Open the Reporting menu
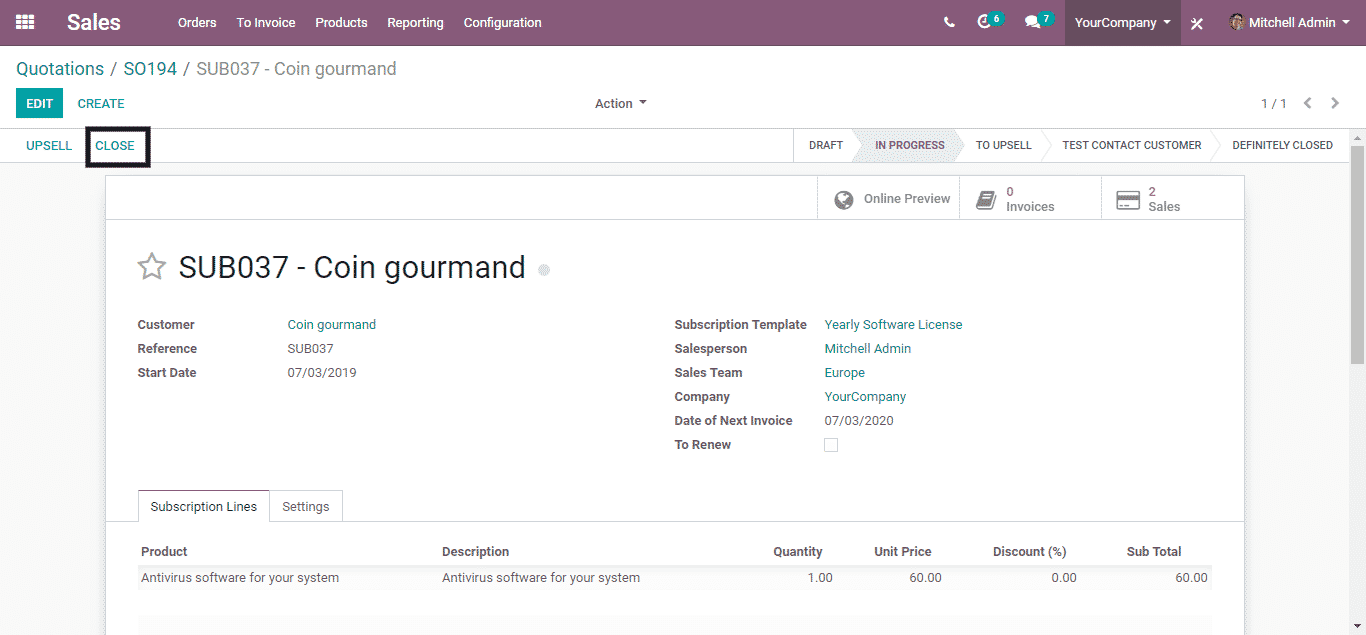The image size is (1366, 635). coord(415,22)
